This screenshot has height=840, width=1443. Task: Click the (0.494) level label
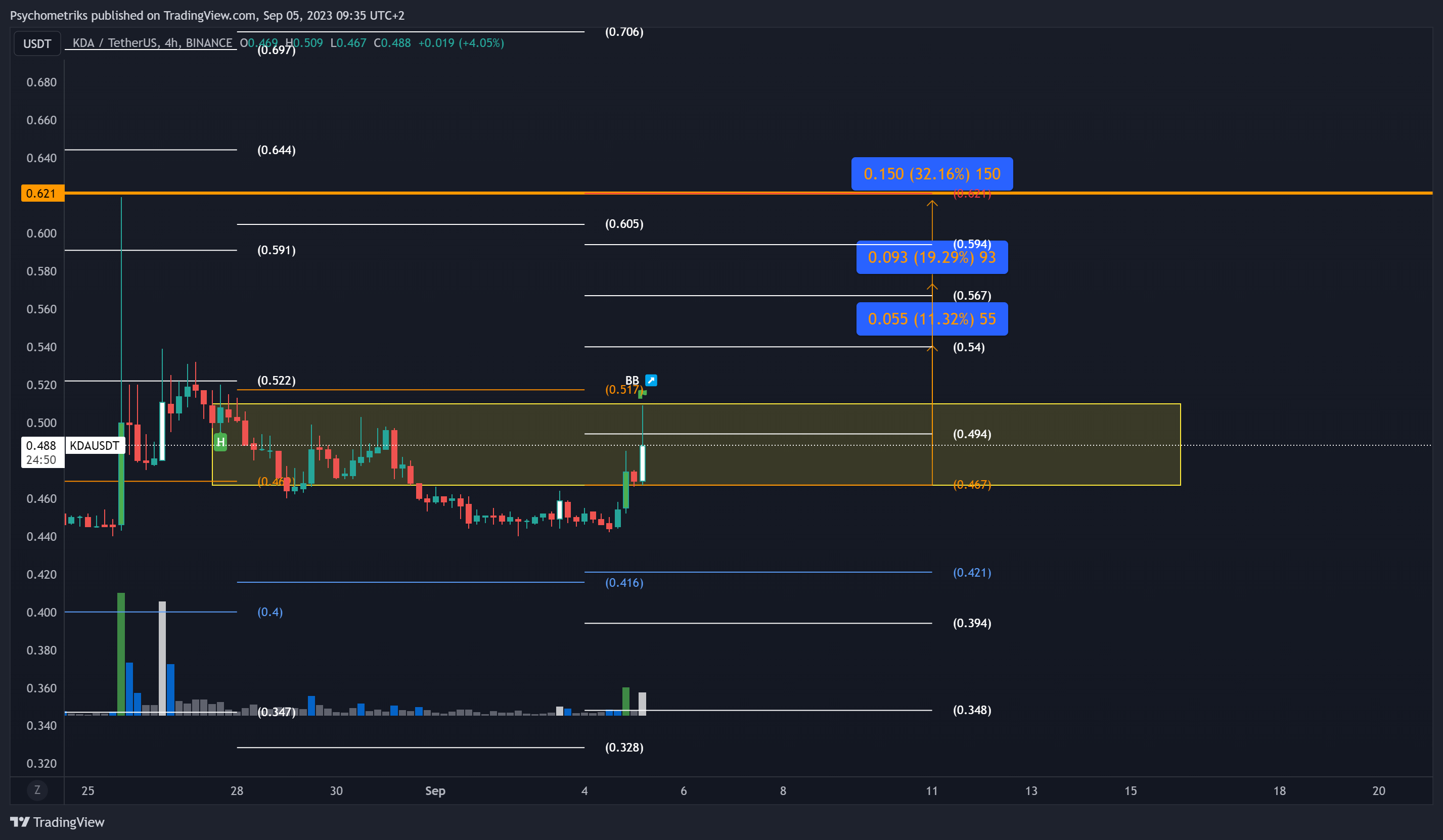[972, 434]
